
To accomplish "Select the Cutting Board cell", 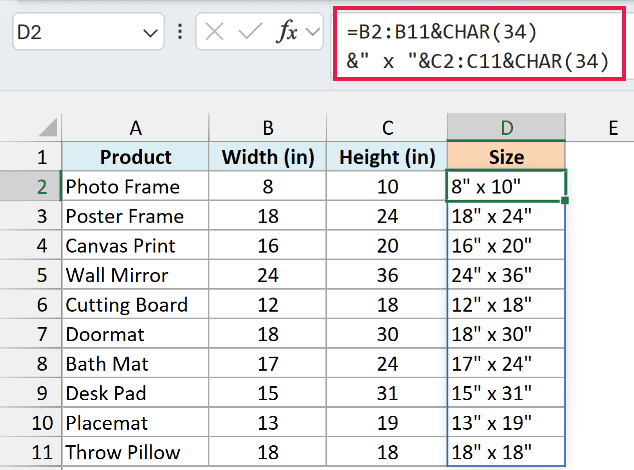I will click(135, 304).
